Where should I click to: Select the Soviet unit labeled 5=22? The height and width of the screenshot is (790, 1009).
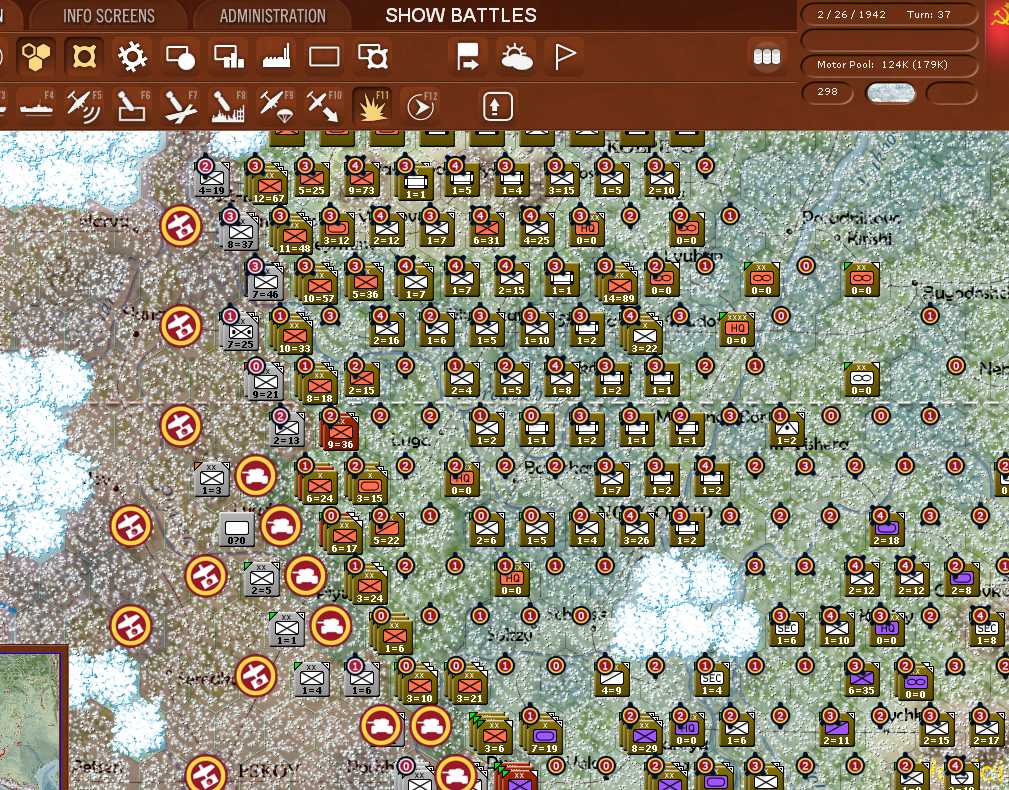pos(386,531)
